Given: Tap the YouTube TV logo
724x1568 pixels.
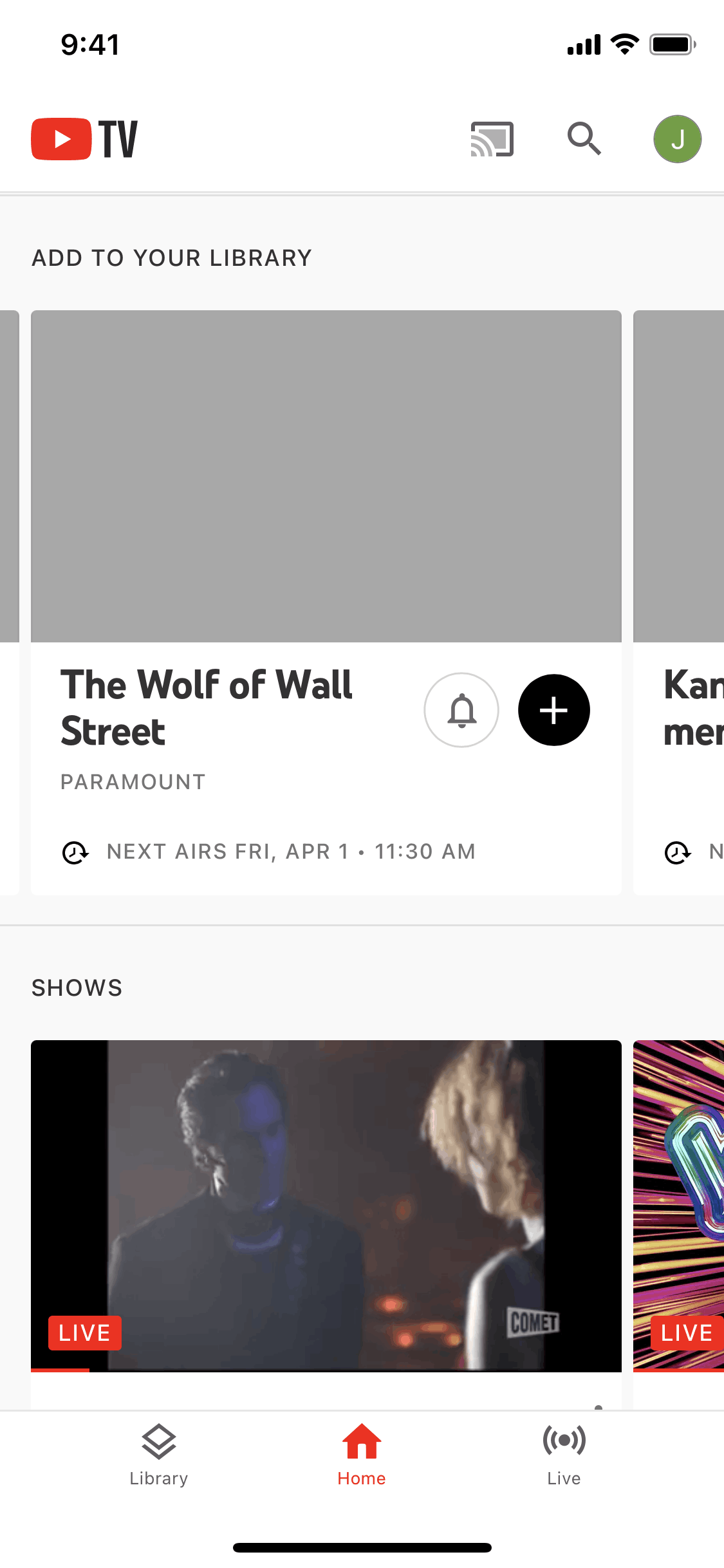Looking at the screenshot, I should tap(84, 139).
